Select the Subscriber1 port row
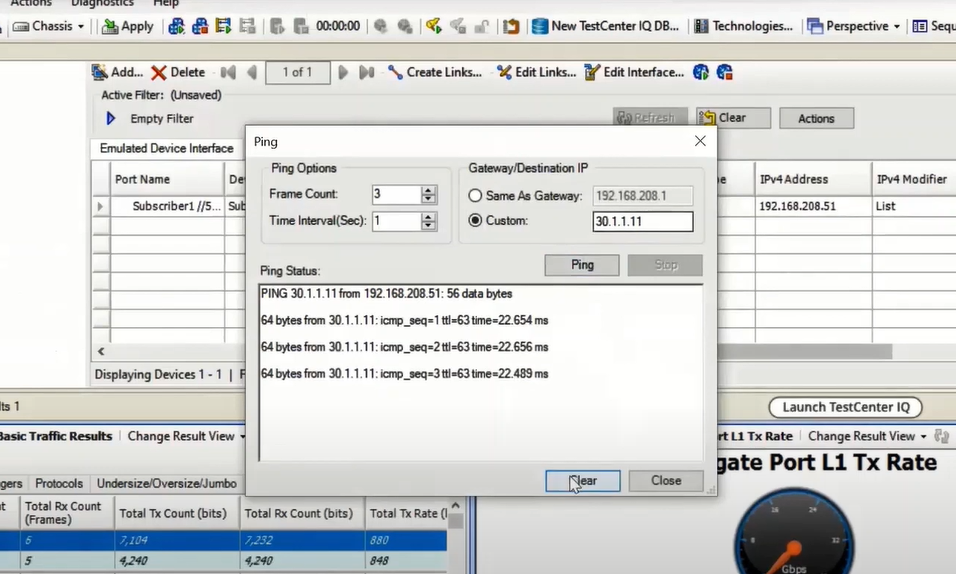Screen dimensions: 956x574 [x=177, y=206]
